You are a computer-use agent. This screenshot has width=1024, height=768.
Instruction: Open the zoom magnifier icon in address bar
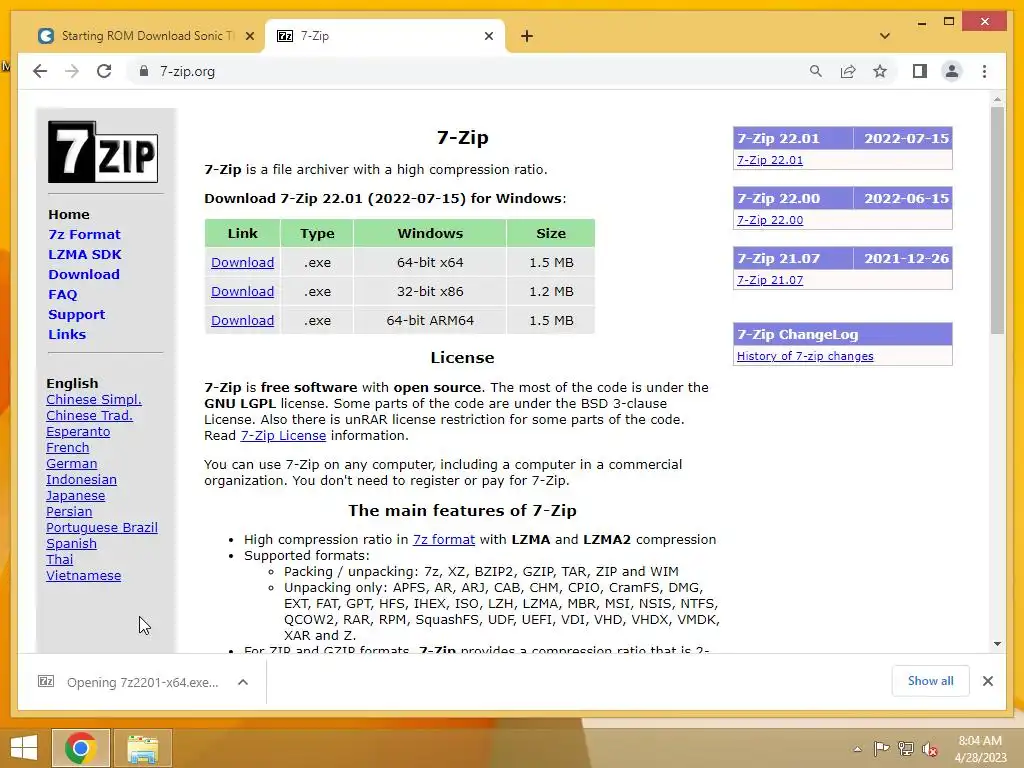point(816,71)
